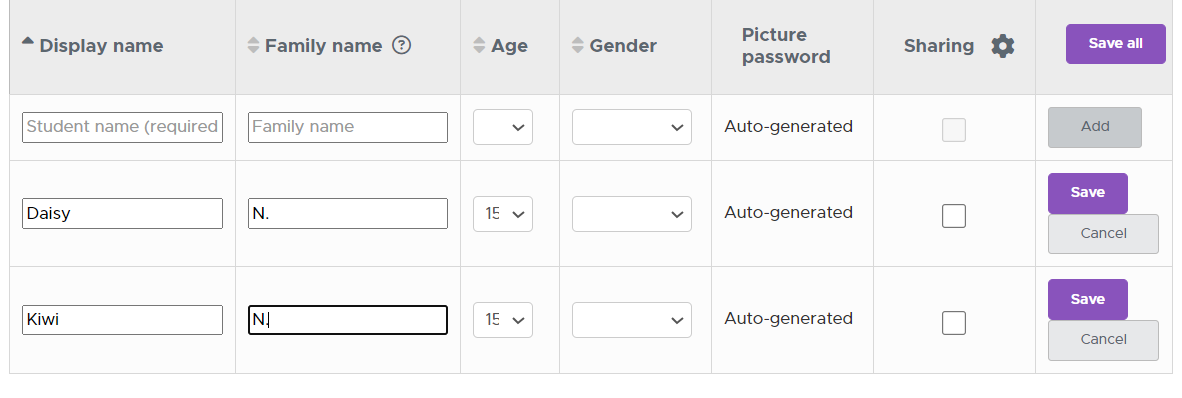Open the Gender dropdown for Daisy

(x=632, y=214)
